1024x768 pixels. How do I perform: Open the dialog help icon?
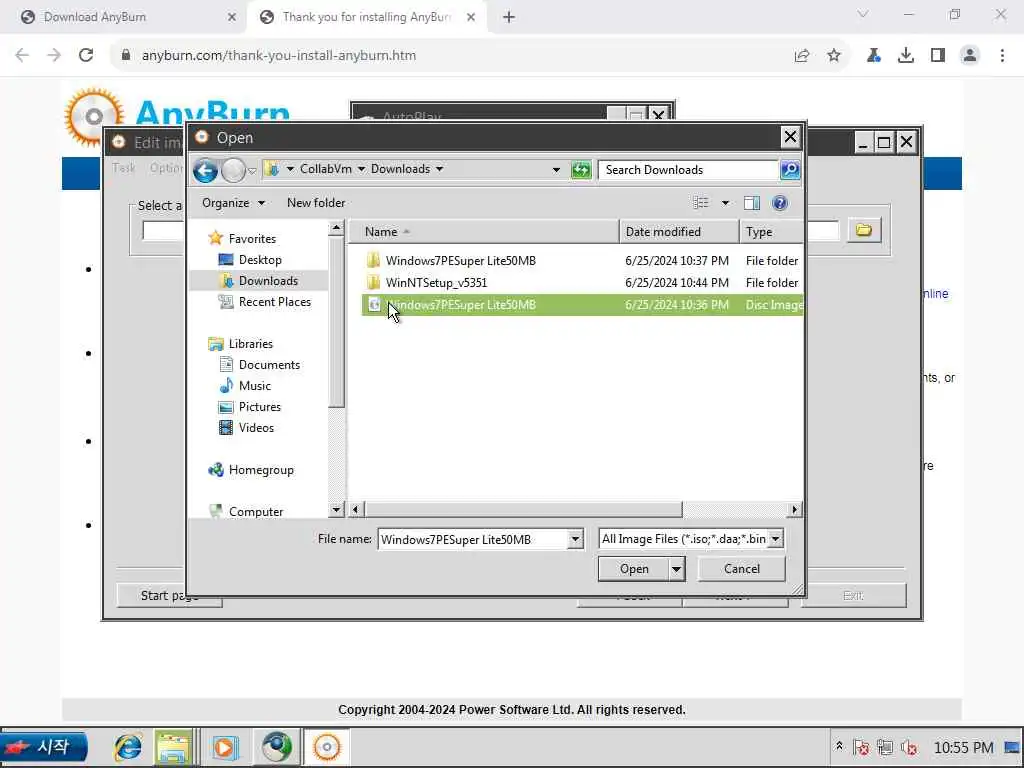pos(780,203)
